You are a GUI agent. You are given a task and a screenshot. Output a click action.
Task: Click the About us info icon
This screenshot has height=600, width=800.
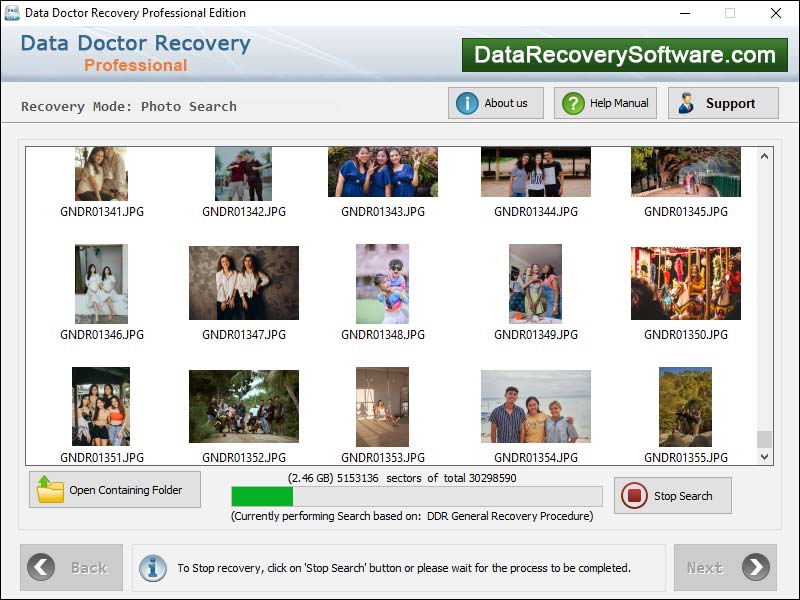pos(467,103)
